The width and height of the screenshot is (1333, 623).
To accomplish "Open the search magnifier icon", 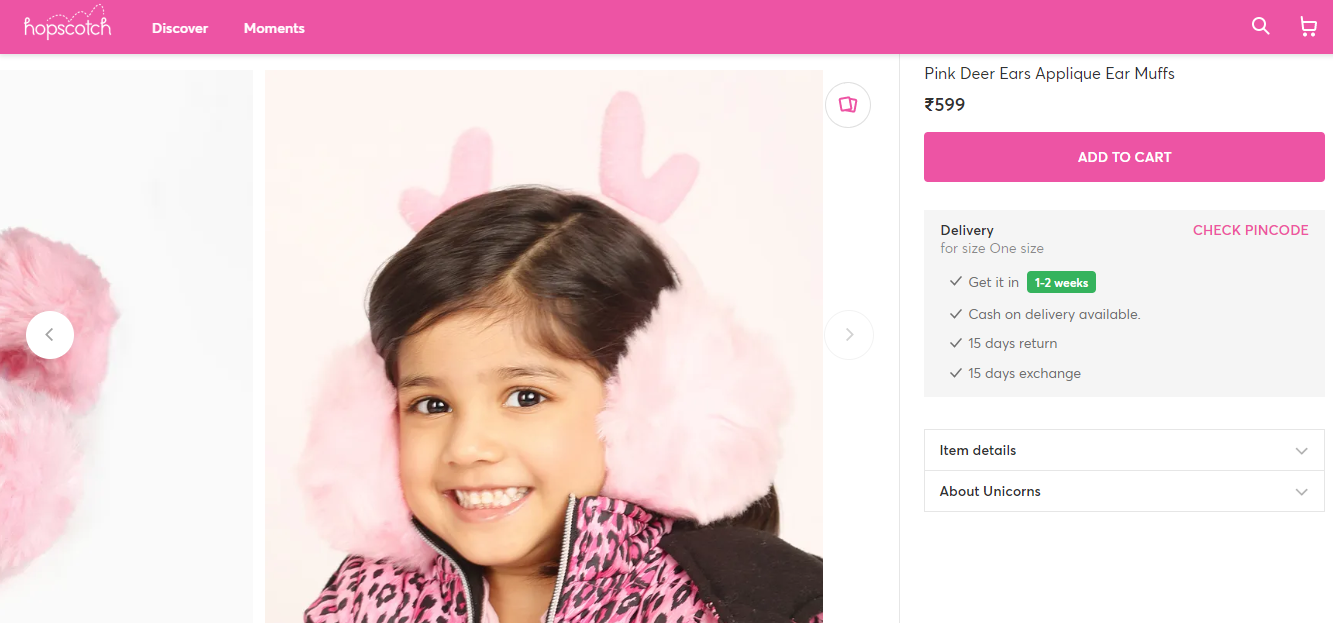I will pyautogui.click(x=1260, y=27).
